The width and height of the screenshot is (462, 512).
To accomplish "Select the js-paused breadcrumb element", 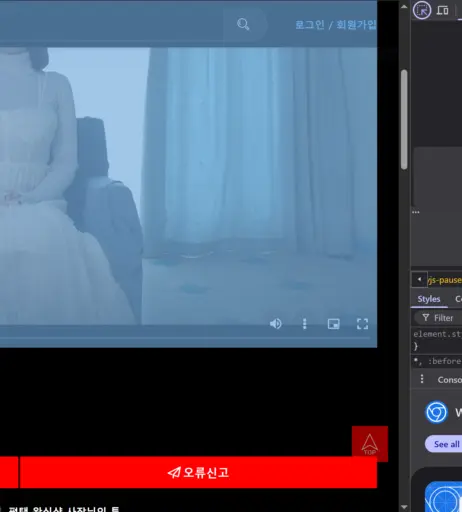I will pos(445,280).
